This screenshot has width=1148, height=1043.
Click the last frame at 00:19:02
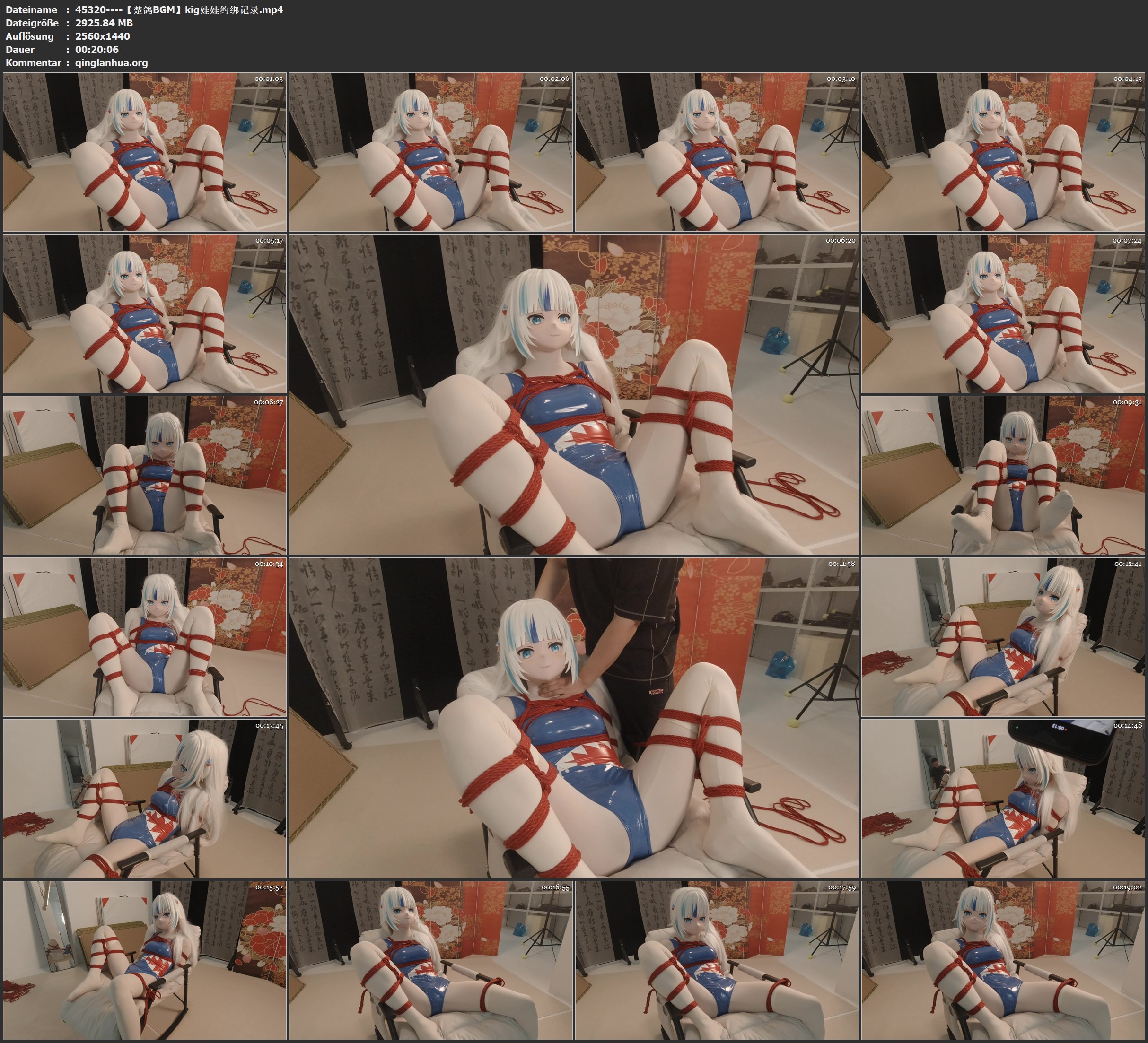pyautogui.click(x=1003, y=960)
